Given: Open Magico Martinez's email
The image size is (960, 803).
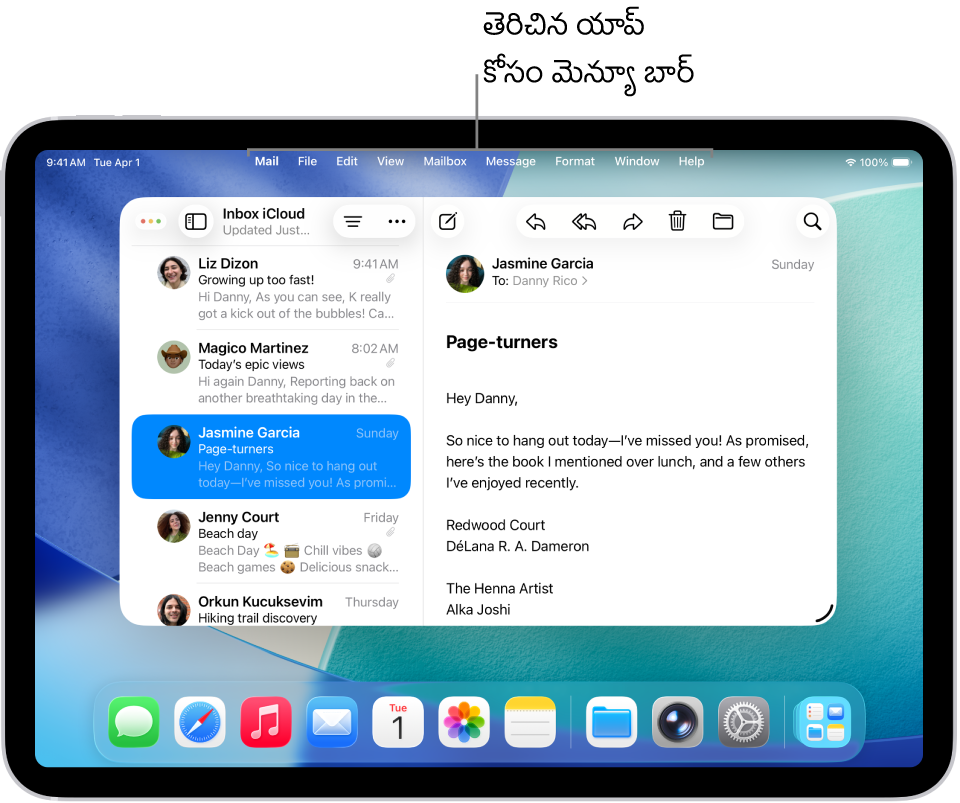Looking at the screenshot, I should pos(271,373).
